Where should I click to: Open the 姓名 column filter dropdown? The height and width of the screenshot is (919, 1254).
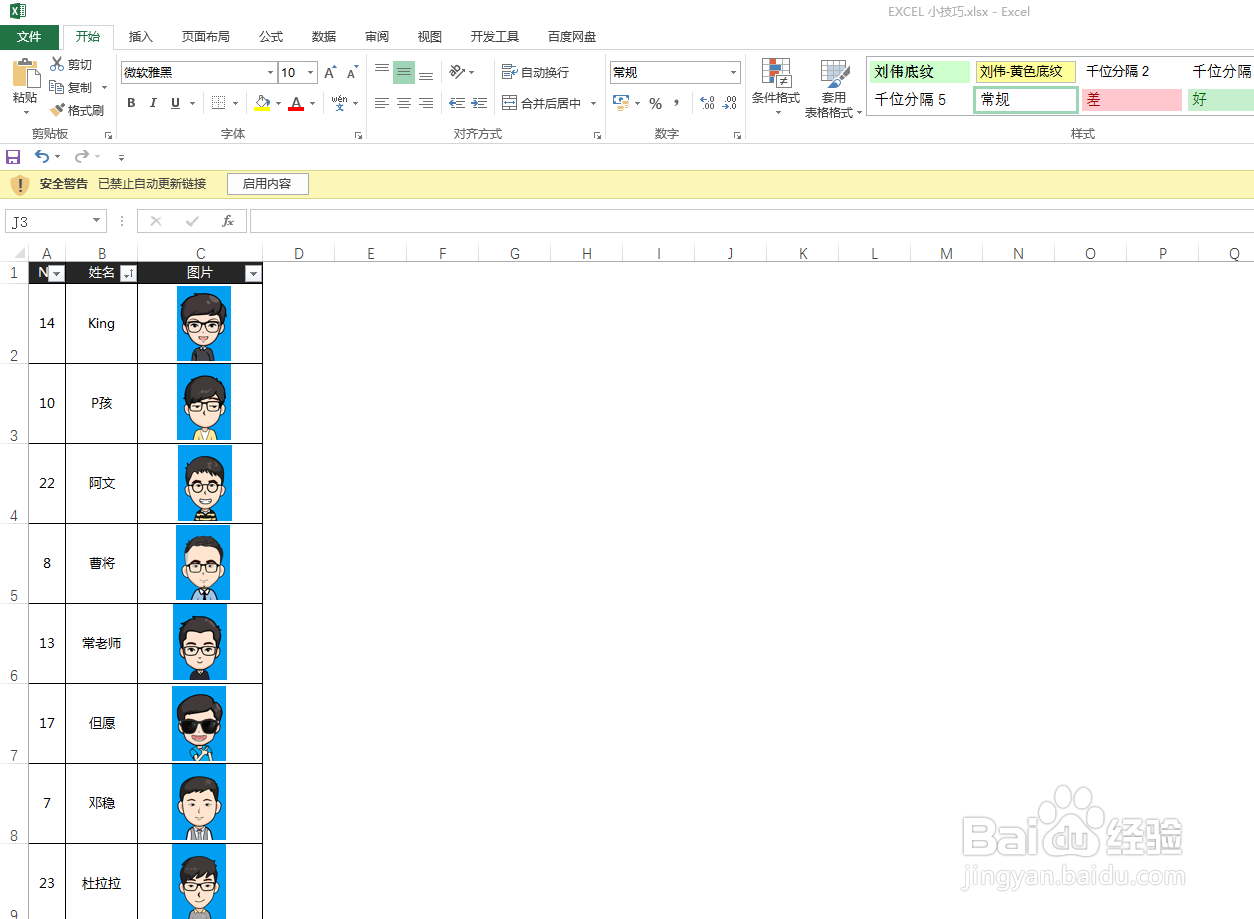point(128,273)
